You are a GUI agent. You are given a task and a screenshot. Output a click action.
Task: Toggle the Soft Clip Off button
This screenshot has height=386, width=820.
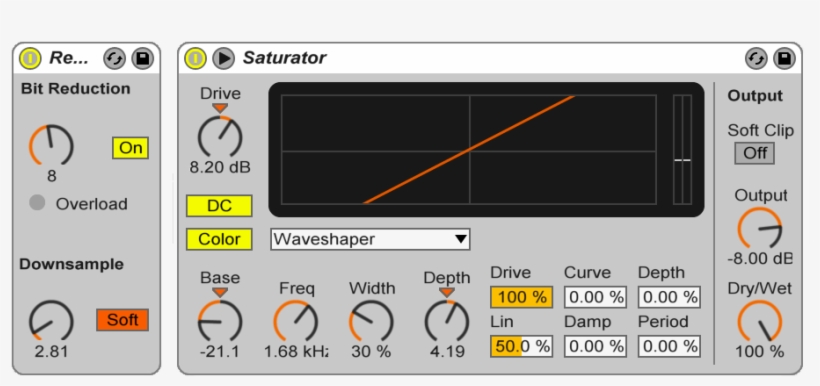pos(755,153)
